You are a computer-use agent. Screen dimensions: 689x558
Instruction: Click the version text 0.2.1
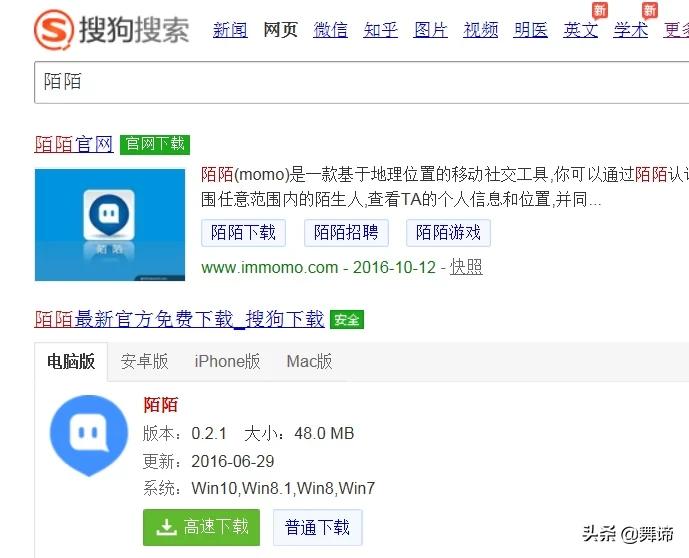pyautogui.click(x=209, y=434)
